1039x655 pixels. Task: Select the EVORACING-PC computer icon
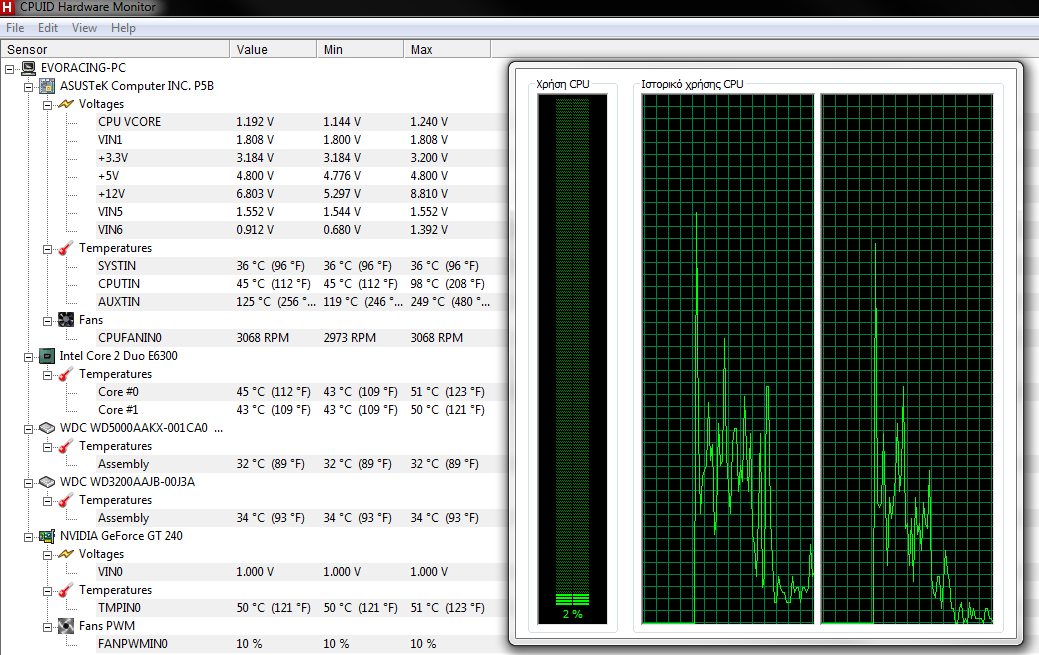point(28,68)
